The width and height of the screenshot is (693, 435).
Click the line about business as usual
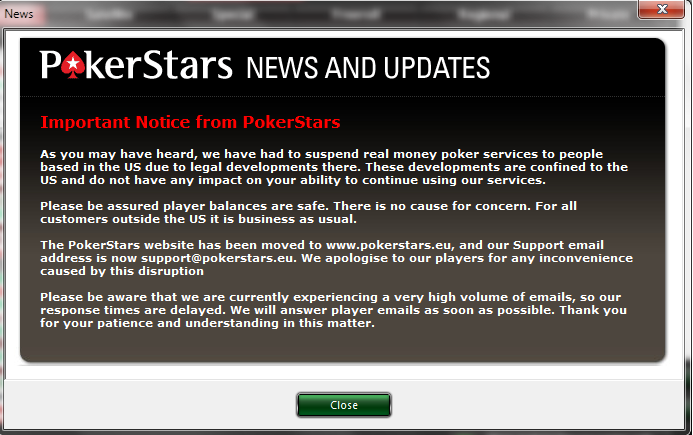[198, 219]
